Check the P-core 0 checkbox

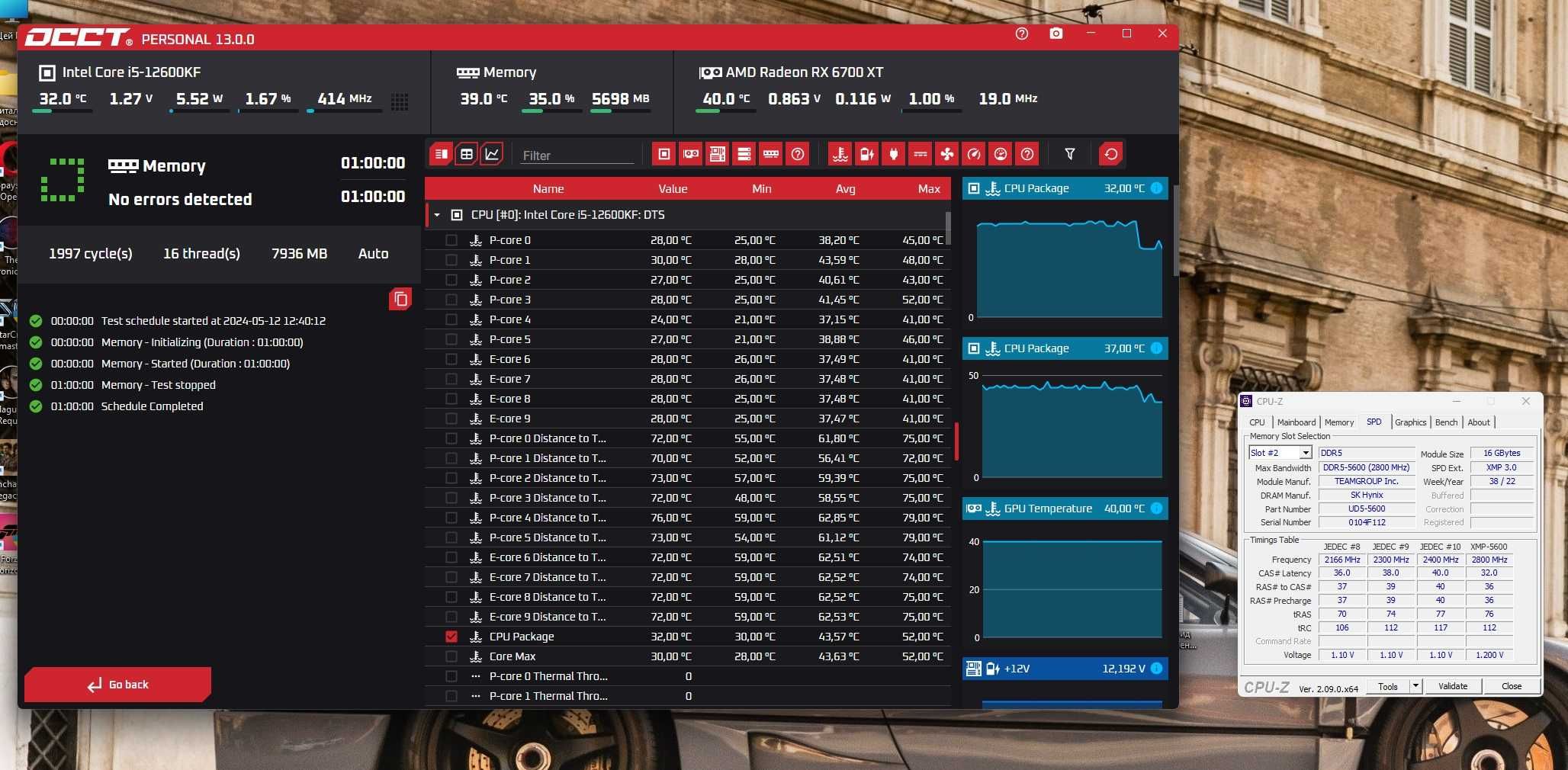coord(451,239)
